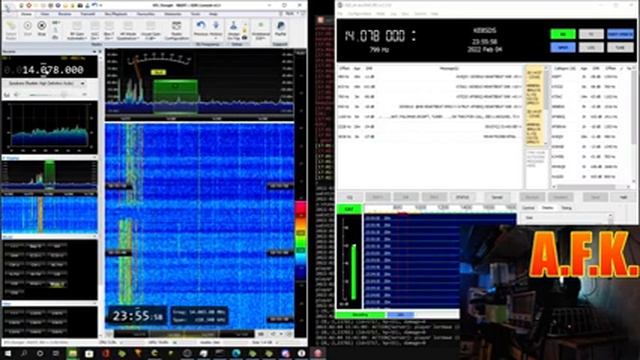This screenshot has height=360, width=640.
Task: Mute speaker icon beside volume slider
Action: tap(17, 95)
